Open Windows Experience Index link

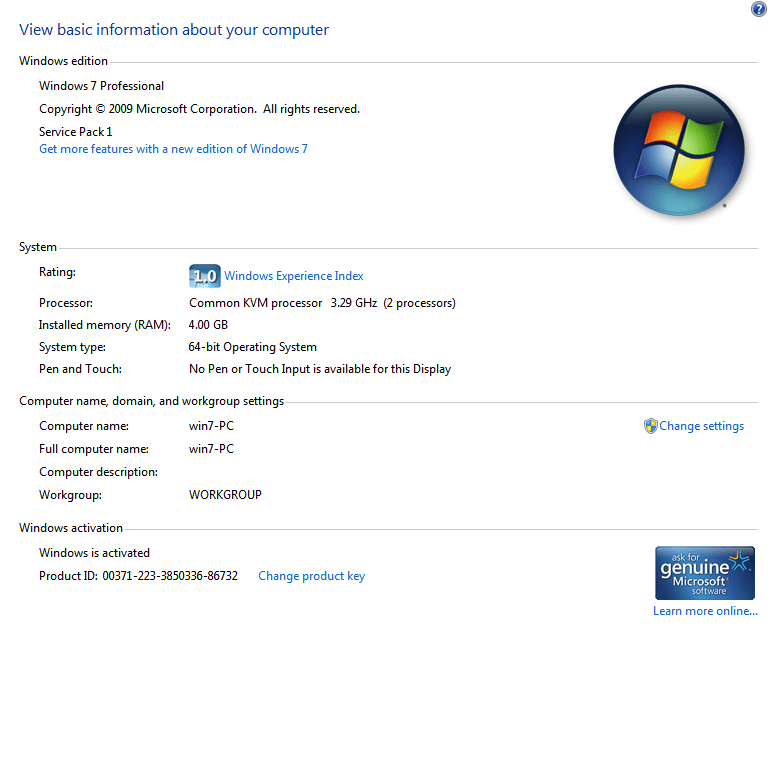(293, 276)
